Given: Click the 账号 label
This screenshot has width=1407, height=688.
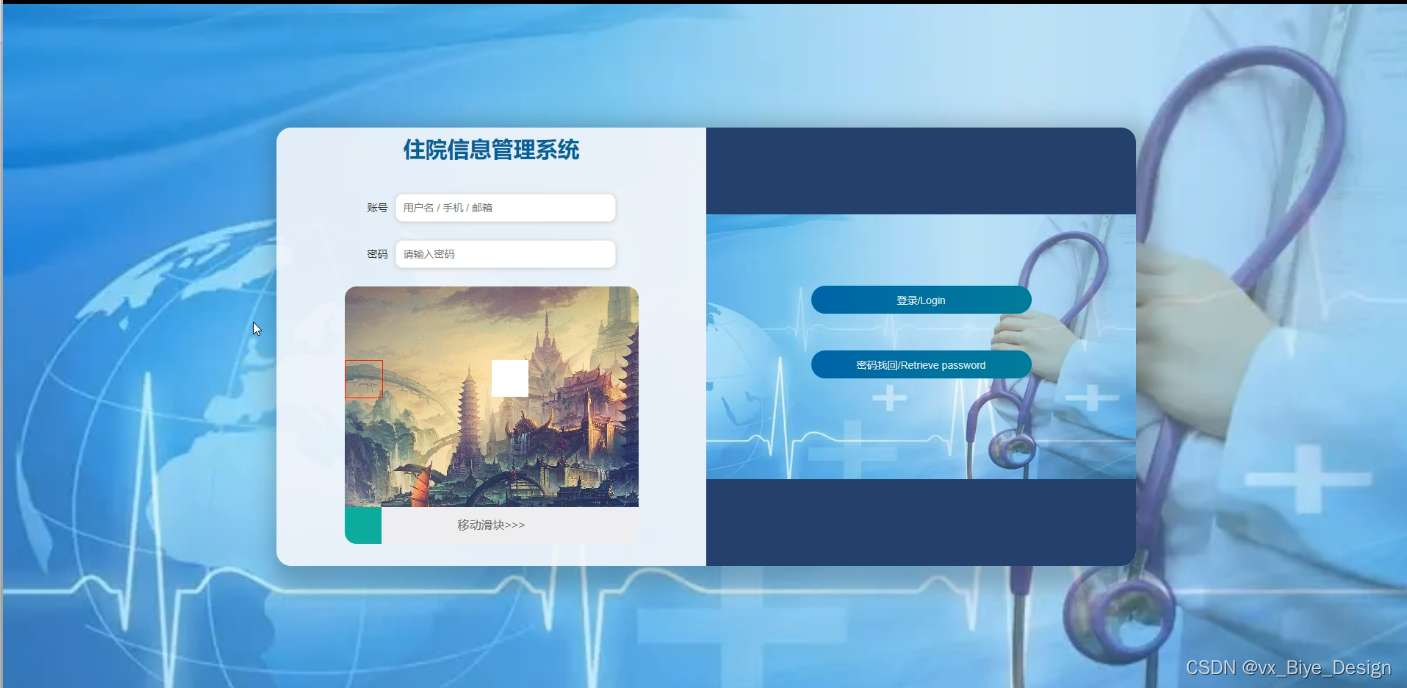Looking at the screenshot, I should [x=377, y=208].
